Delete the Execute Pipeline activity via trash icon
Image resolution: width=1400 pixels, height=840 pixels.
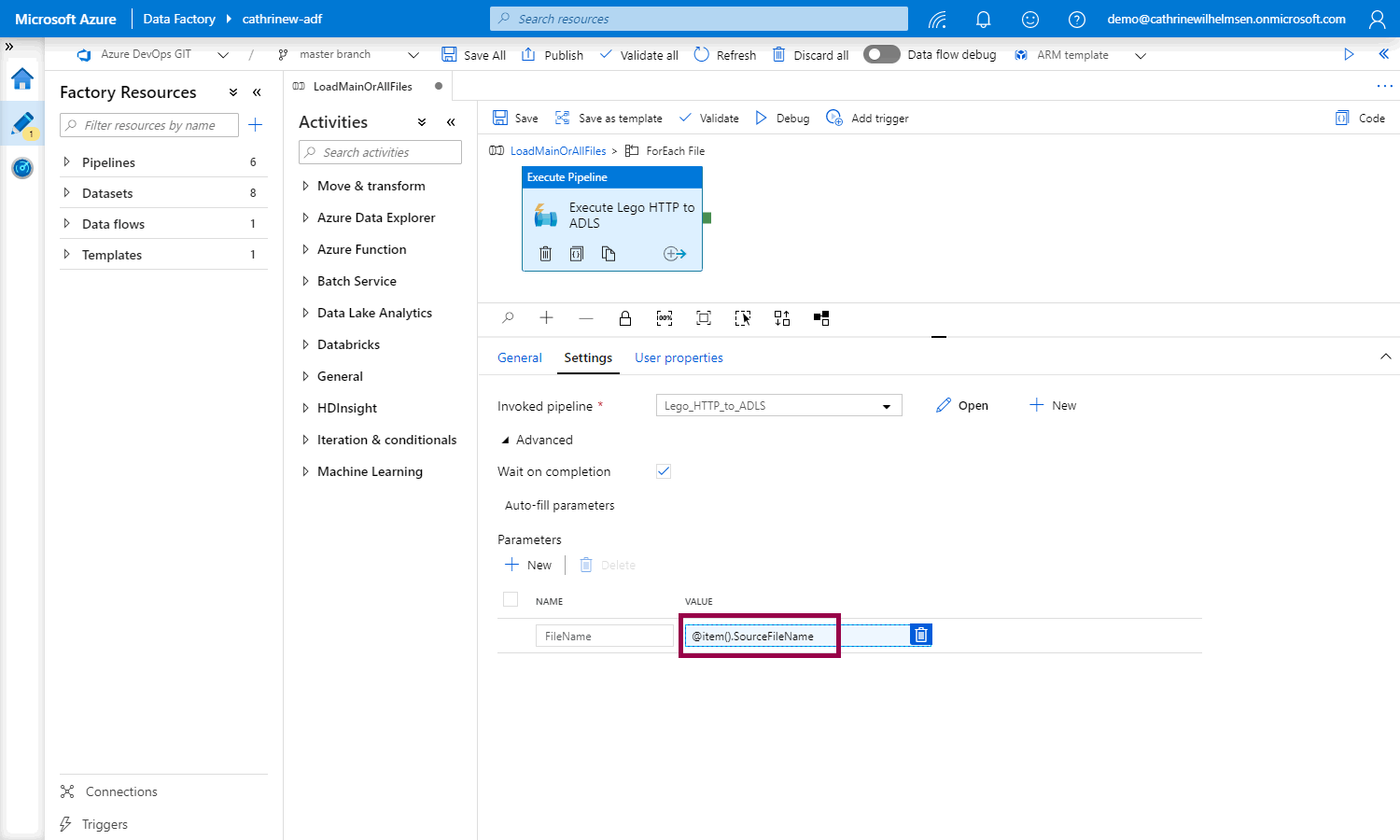click(546, 254)
